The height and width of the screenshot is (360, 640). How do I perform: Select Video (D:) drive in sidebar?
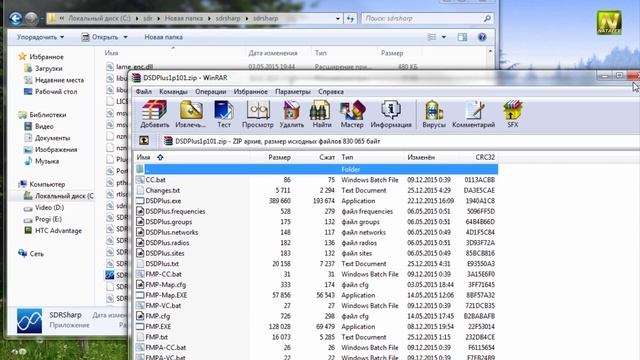point(49,207)
